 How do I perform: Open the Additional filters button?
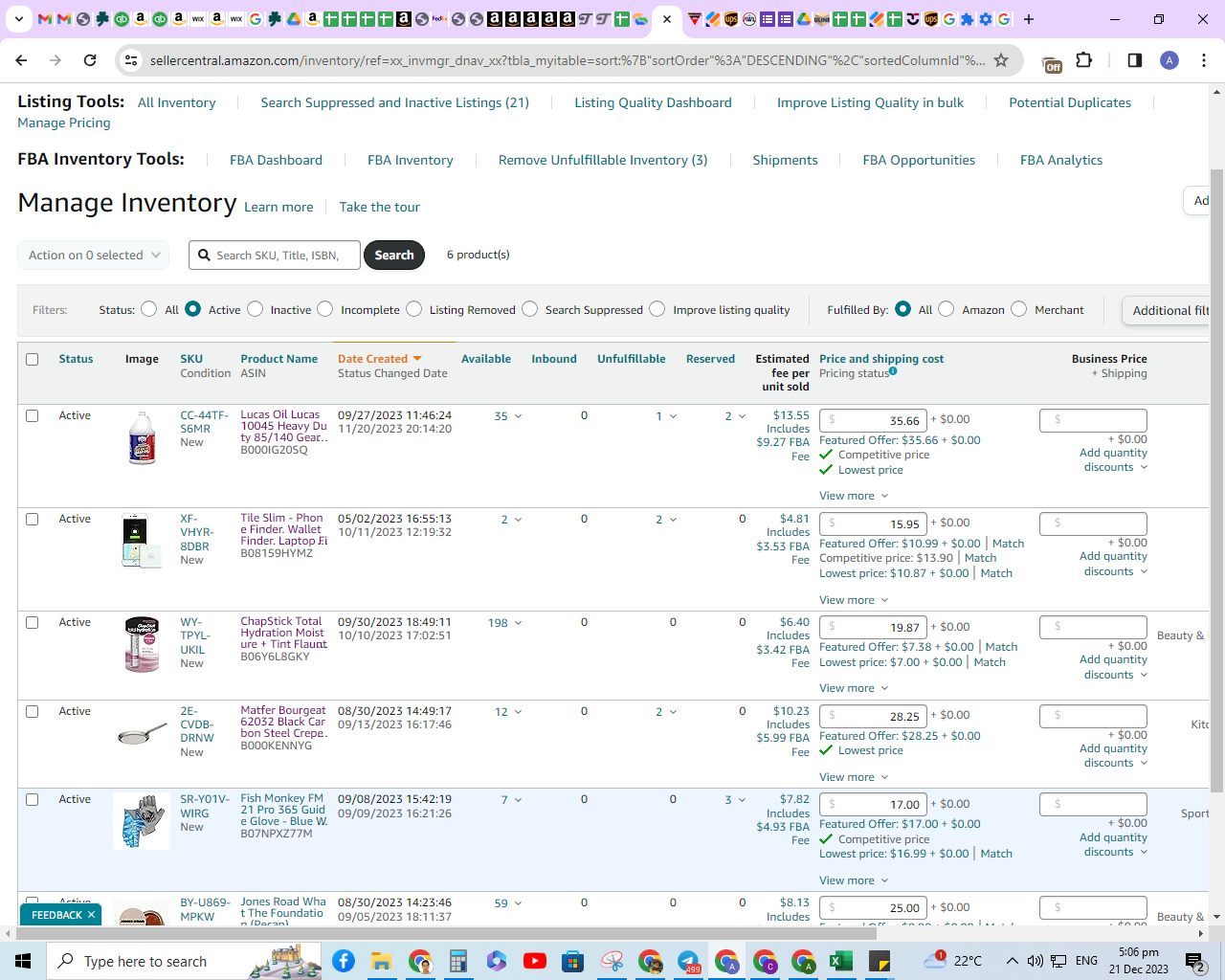coord(1168,310)
